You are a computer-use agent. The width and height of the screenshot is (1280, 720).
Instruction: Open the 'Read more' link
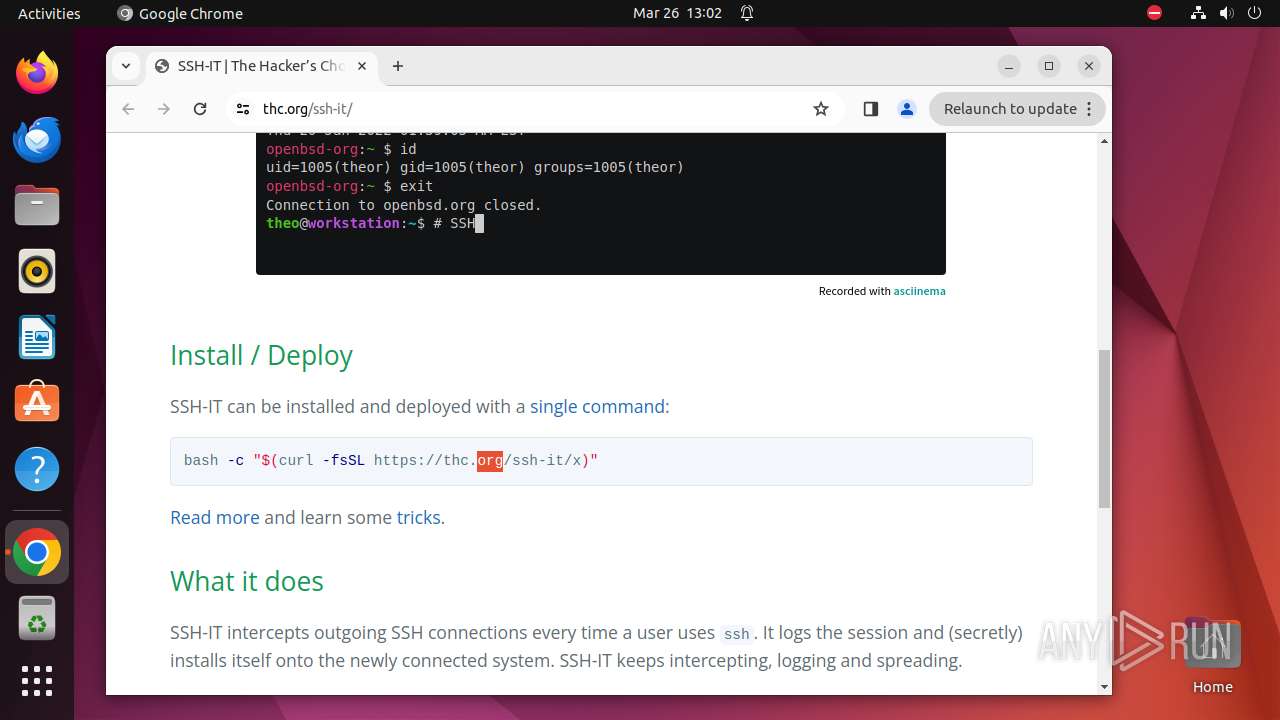(215, 517)
